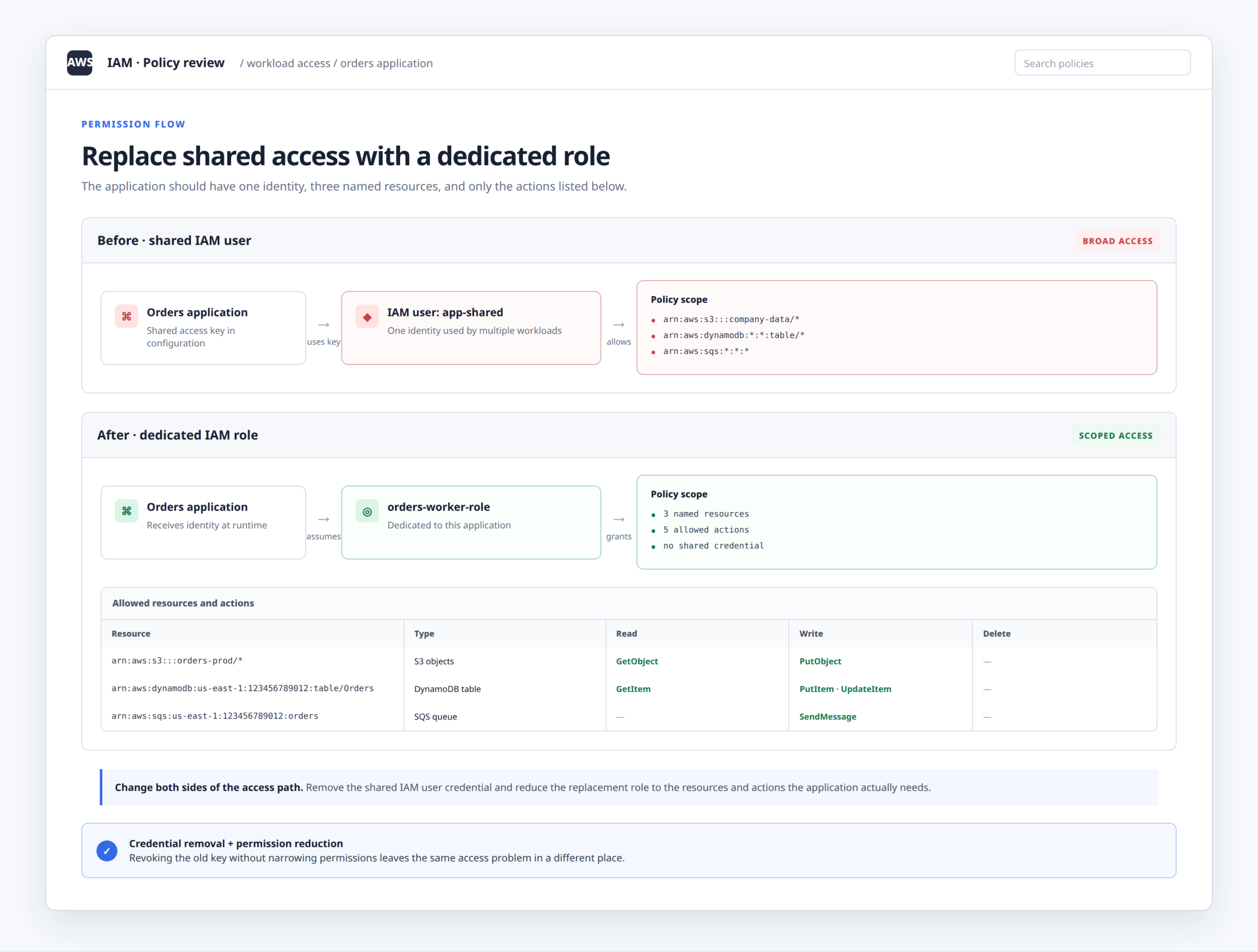Viewport: 1258px width, 952px height.
Task: Click the PERMISSION FLOW label
Action: click(133, 124)
